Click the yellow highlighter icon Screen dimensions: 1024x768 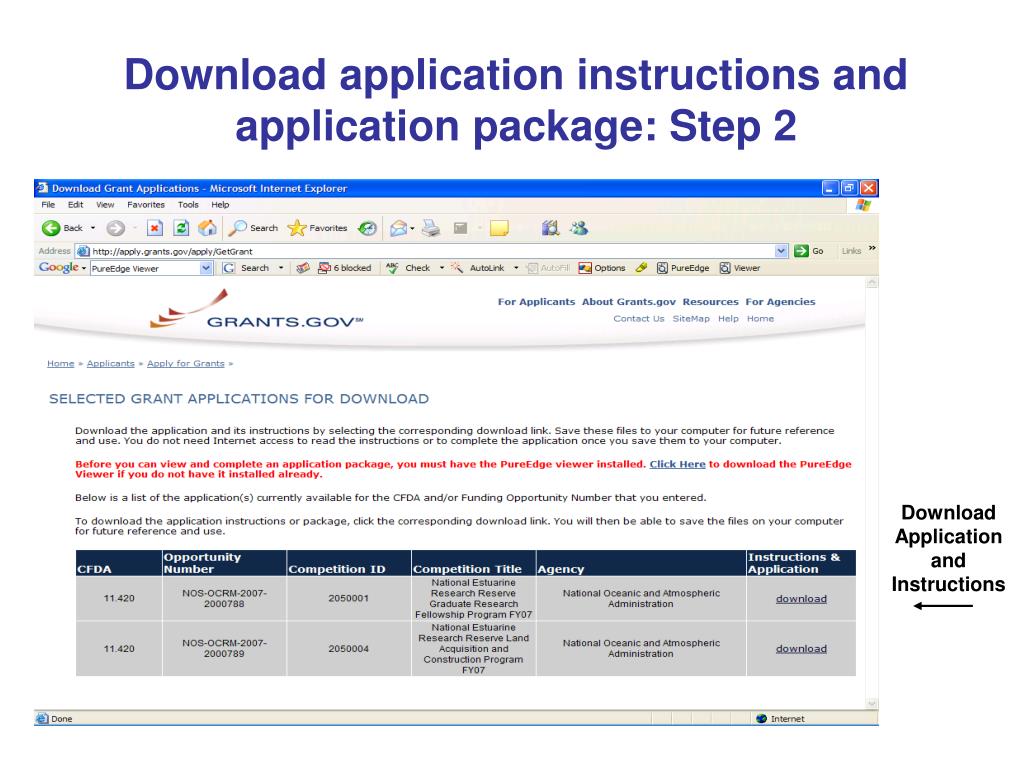641,268
